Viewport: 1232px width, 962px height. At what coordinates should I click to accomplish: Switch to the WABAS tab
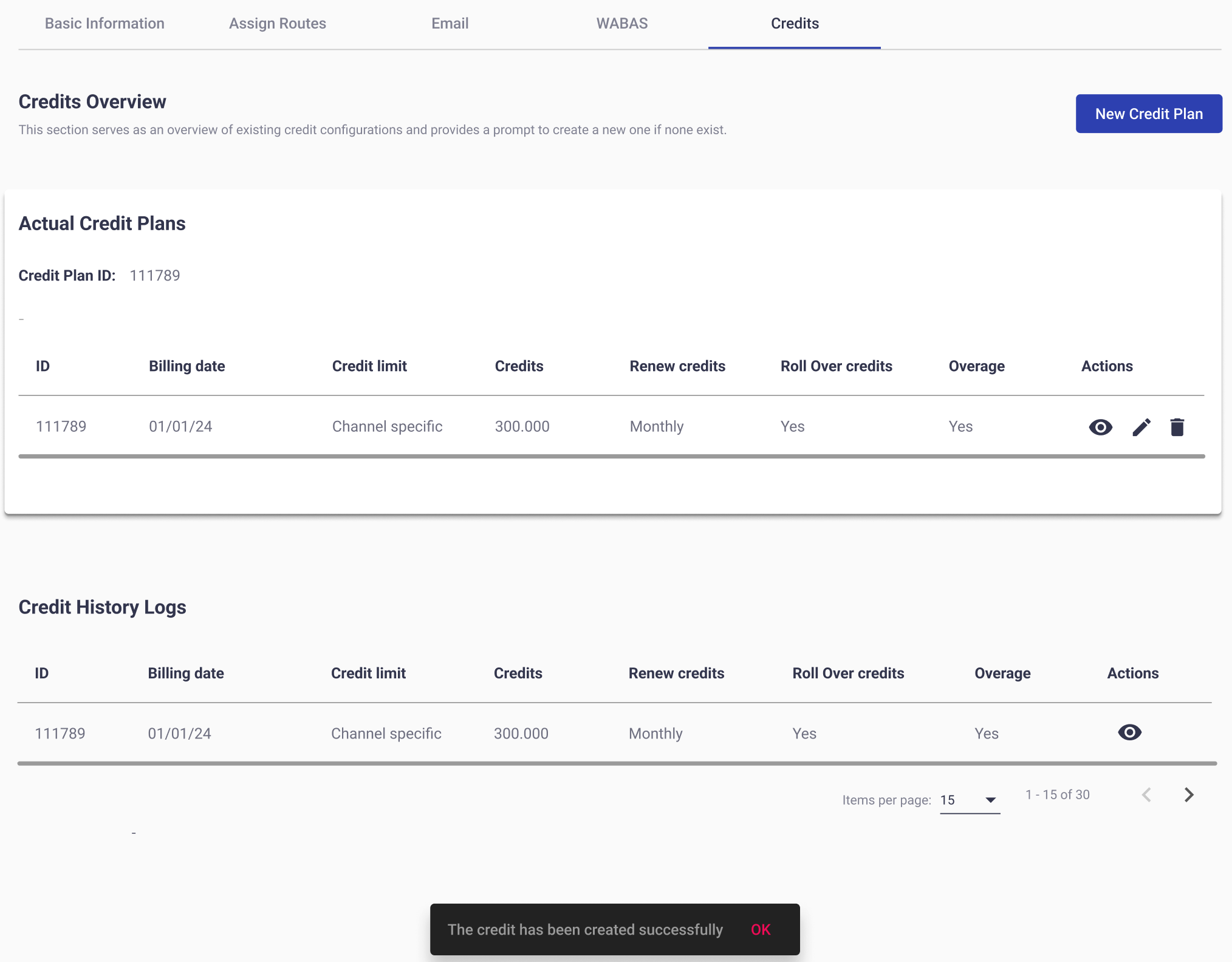622,24
